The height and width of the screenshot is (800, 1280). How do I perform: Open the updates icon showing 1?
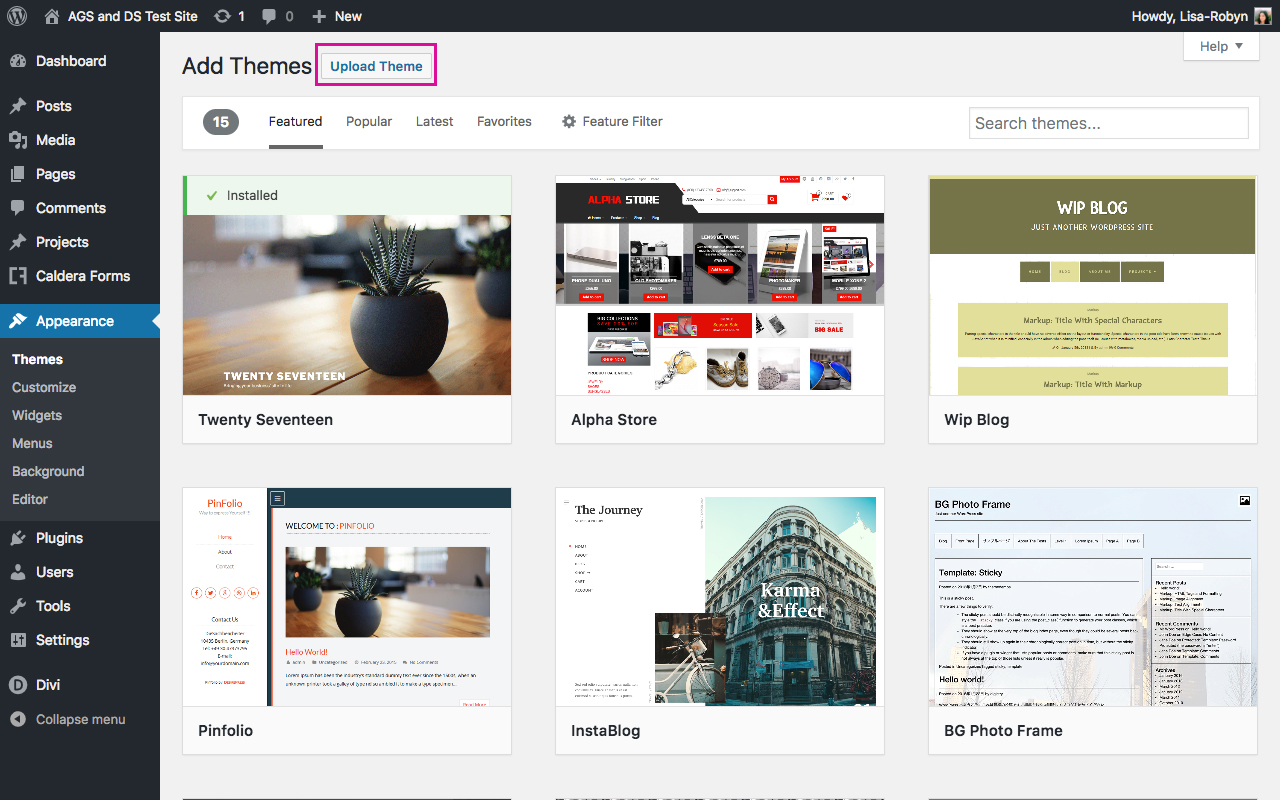(222, 16)
